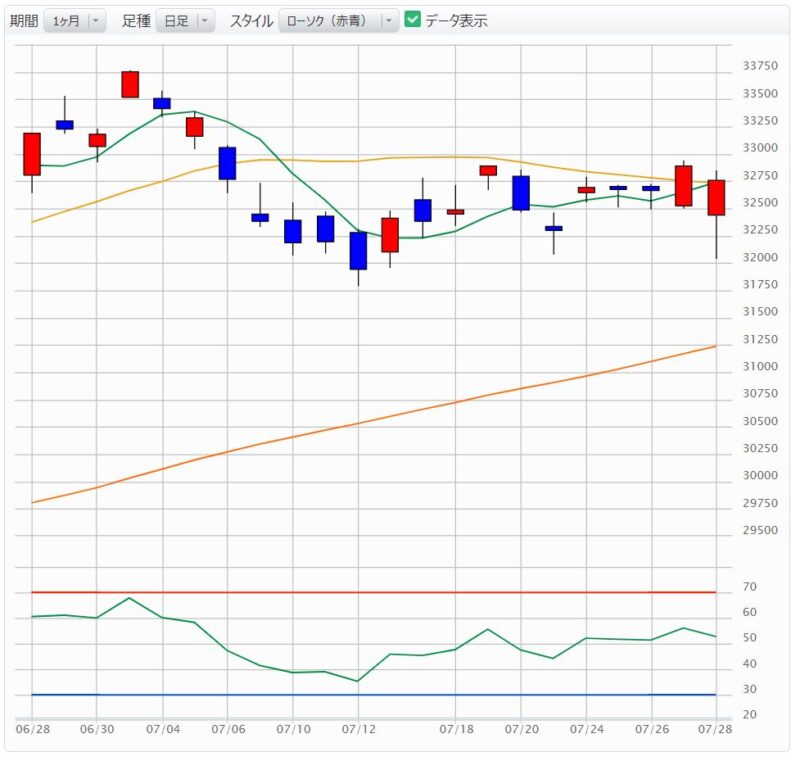This screenshot has width=800, height=761.
Task: Select the red candlestick at 06/30
Action: click(x=97, y=140)
